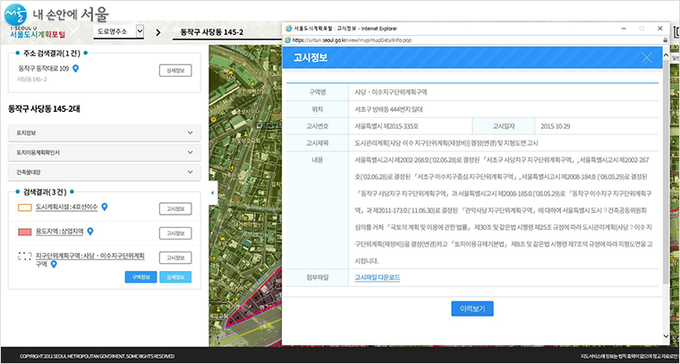Click the location pin beside 도시계획시설 4호선이수
The width and height of the screenshot is (680, 364).
point(104,207)
